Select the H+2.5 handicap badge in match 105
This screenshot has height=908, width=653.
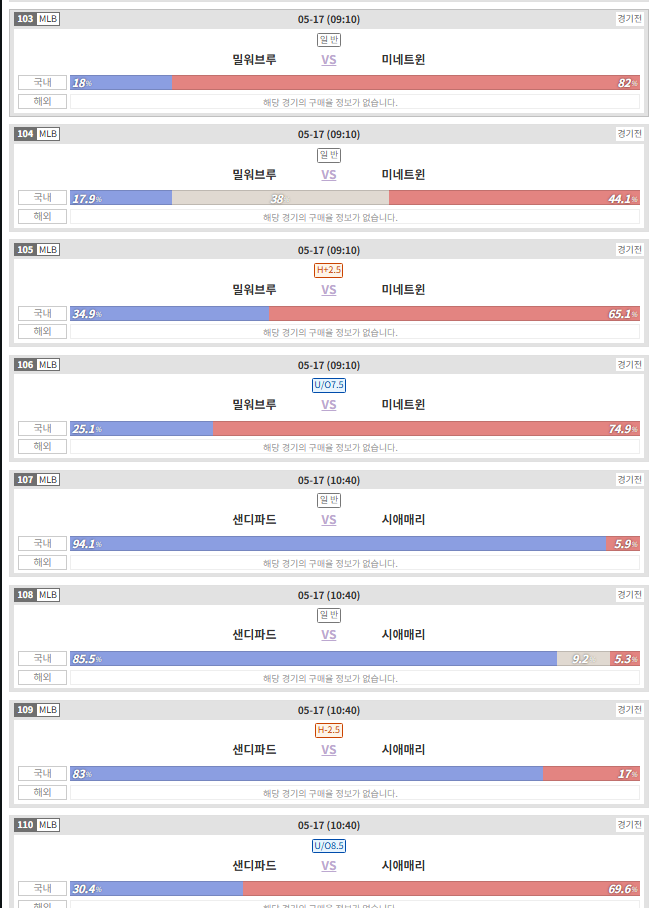(329, 270)
